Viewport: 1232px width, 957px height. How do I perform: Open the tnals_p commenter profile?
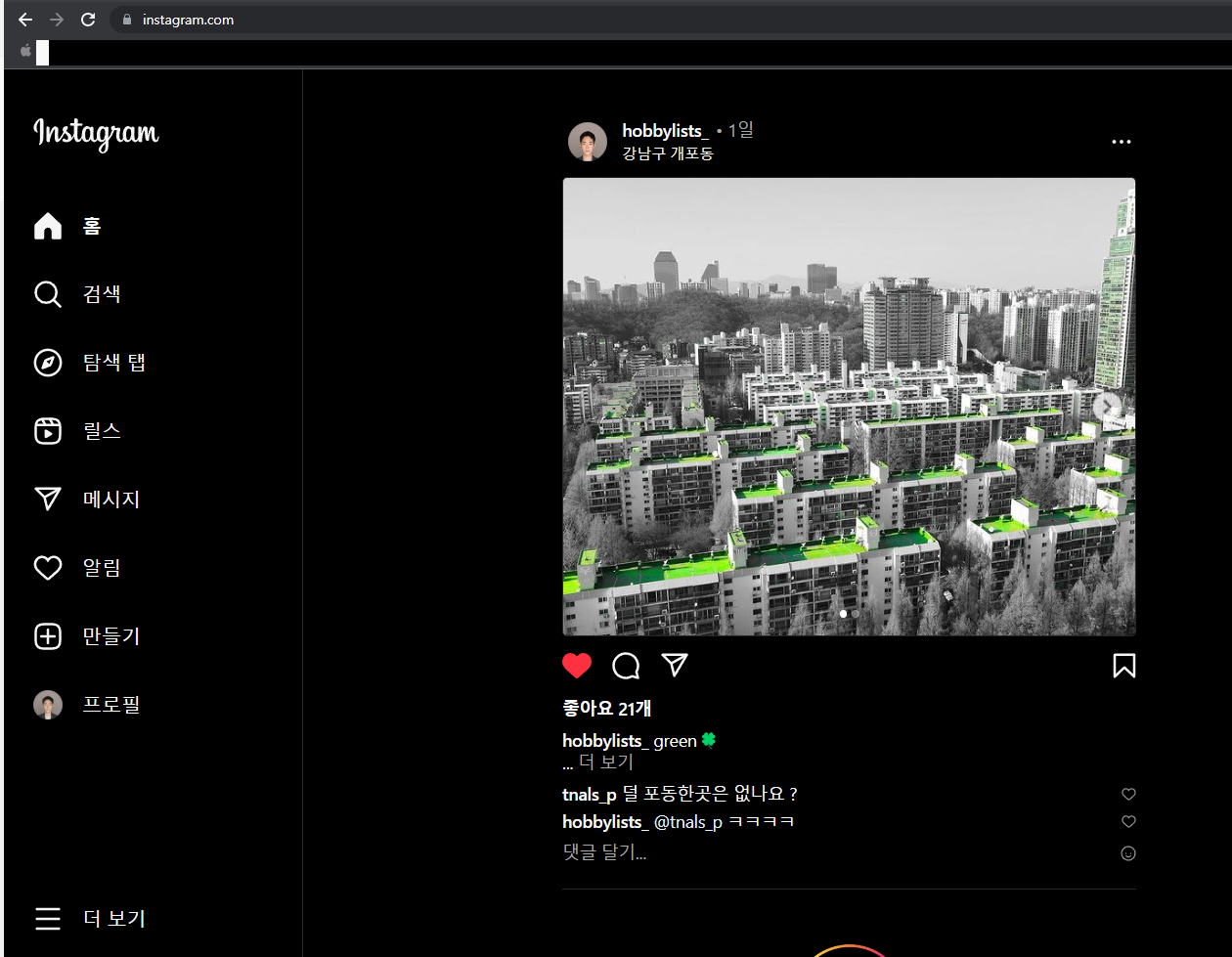pyautogui.click(x=590, y=795)
